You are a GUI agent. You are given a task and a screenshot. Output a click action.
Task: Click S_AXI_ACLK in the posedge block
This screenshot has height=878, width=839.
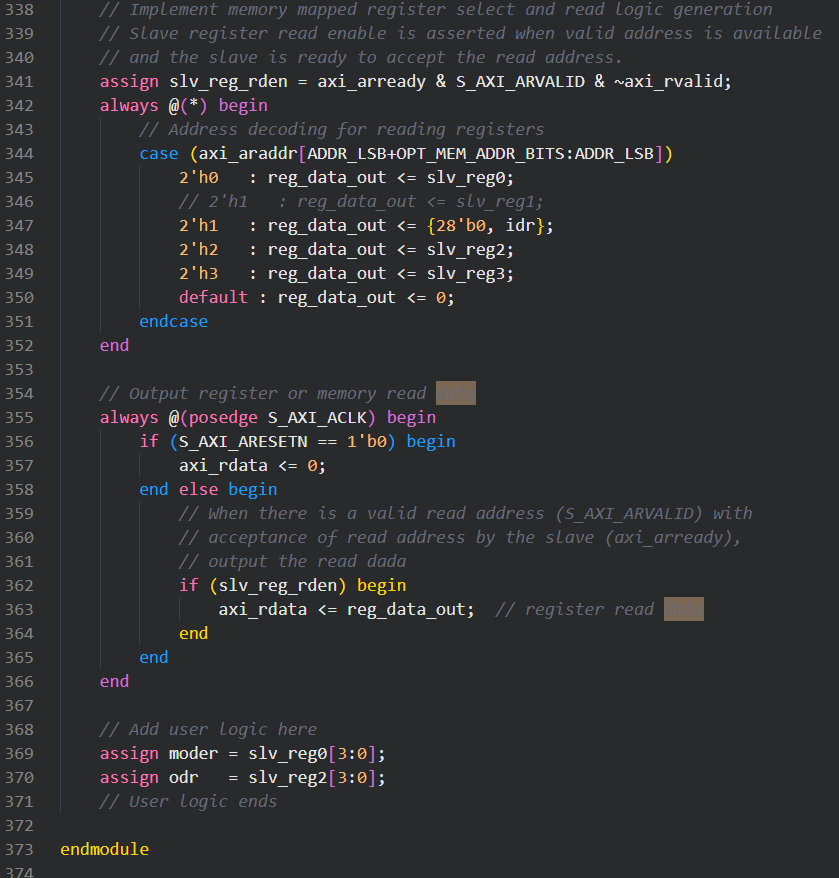(322, 417)
